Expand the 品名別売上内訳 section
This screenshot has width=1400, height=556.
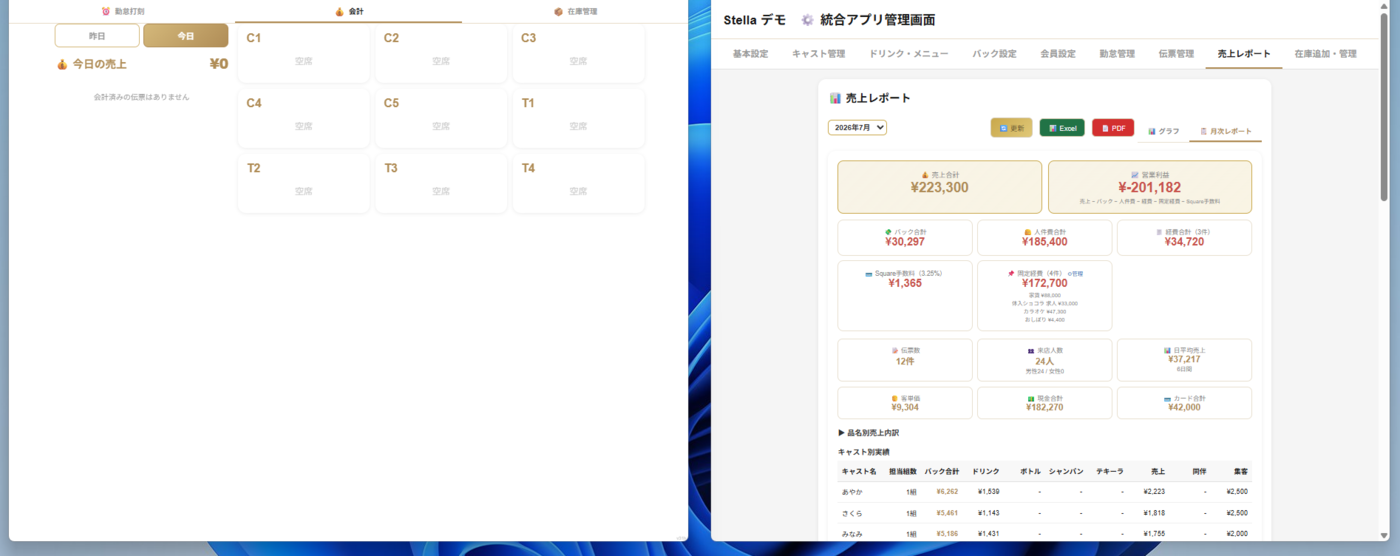(x=868, y=433)
